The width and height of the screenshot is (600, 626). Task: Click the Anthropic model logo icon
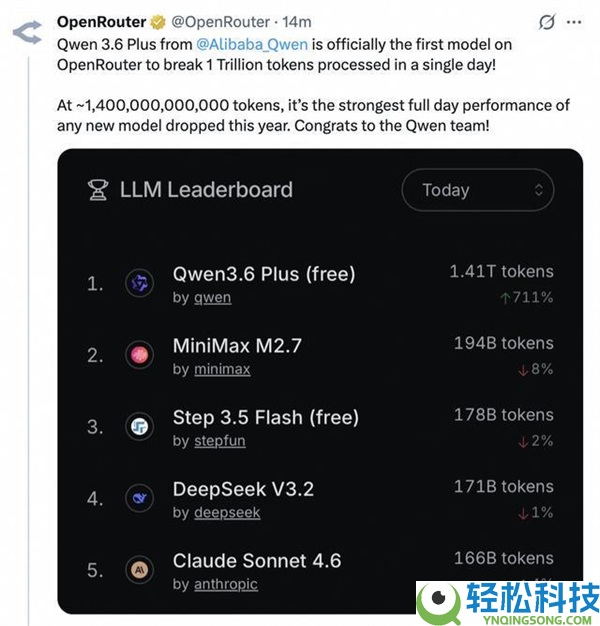(139, 570)
